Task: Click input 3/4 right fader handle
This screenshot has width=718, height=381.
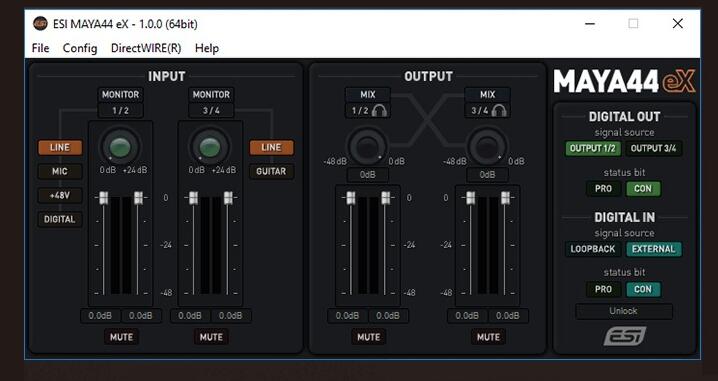Action: pyautogui.click(x=228, y=198)
